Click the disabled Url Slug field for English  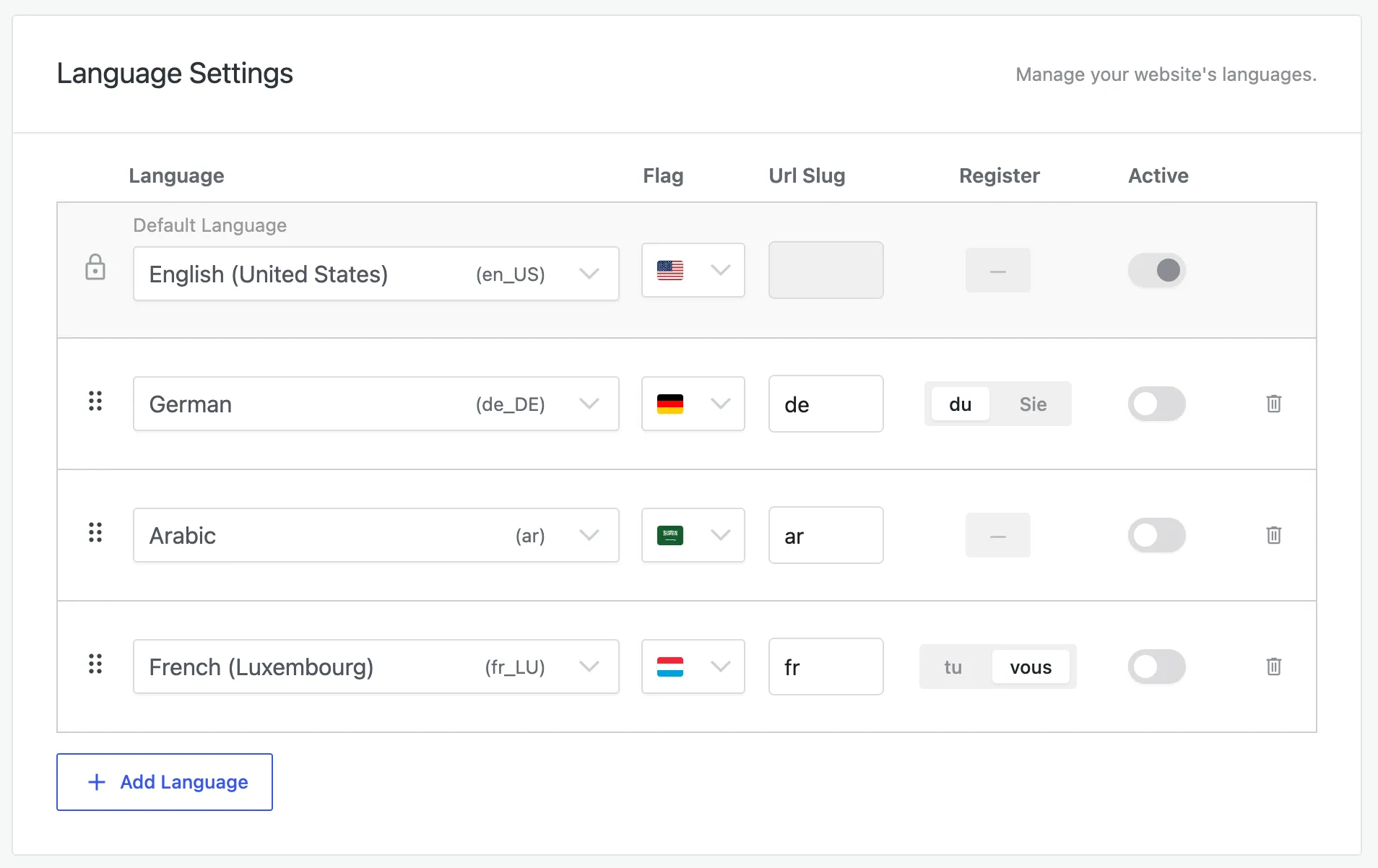[x=826, y=270]
